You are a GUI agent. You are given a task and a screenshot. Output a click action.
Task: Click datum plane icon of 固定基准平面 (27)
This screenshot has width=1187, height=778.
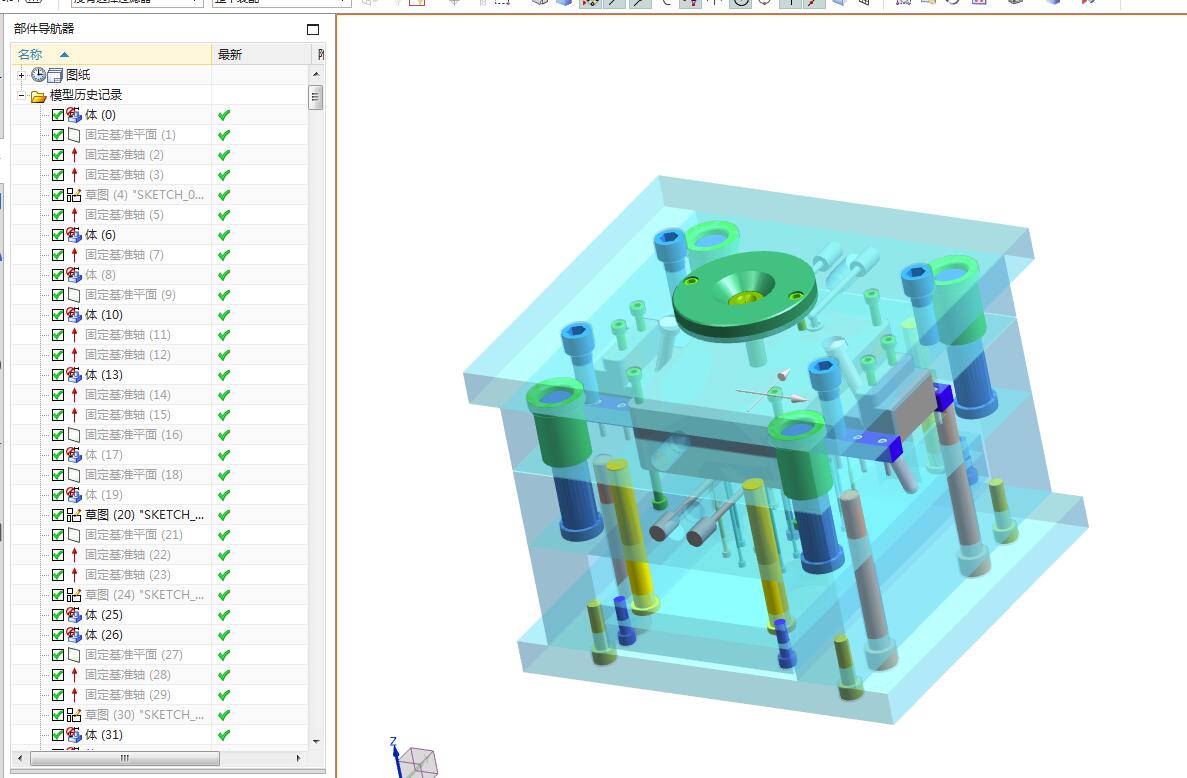74,655
